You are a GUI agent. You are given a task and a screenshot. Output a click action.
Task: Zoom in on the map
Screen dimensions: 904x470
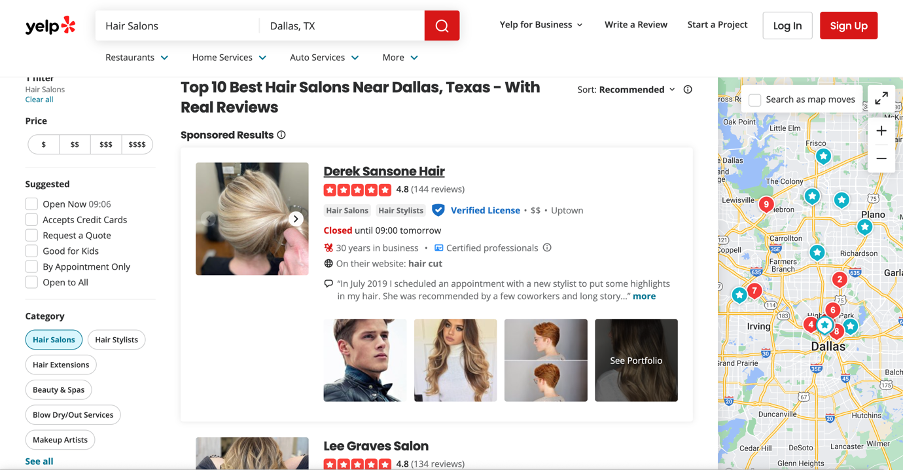coord(881,131)
